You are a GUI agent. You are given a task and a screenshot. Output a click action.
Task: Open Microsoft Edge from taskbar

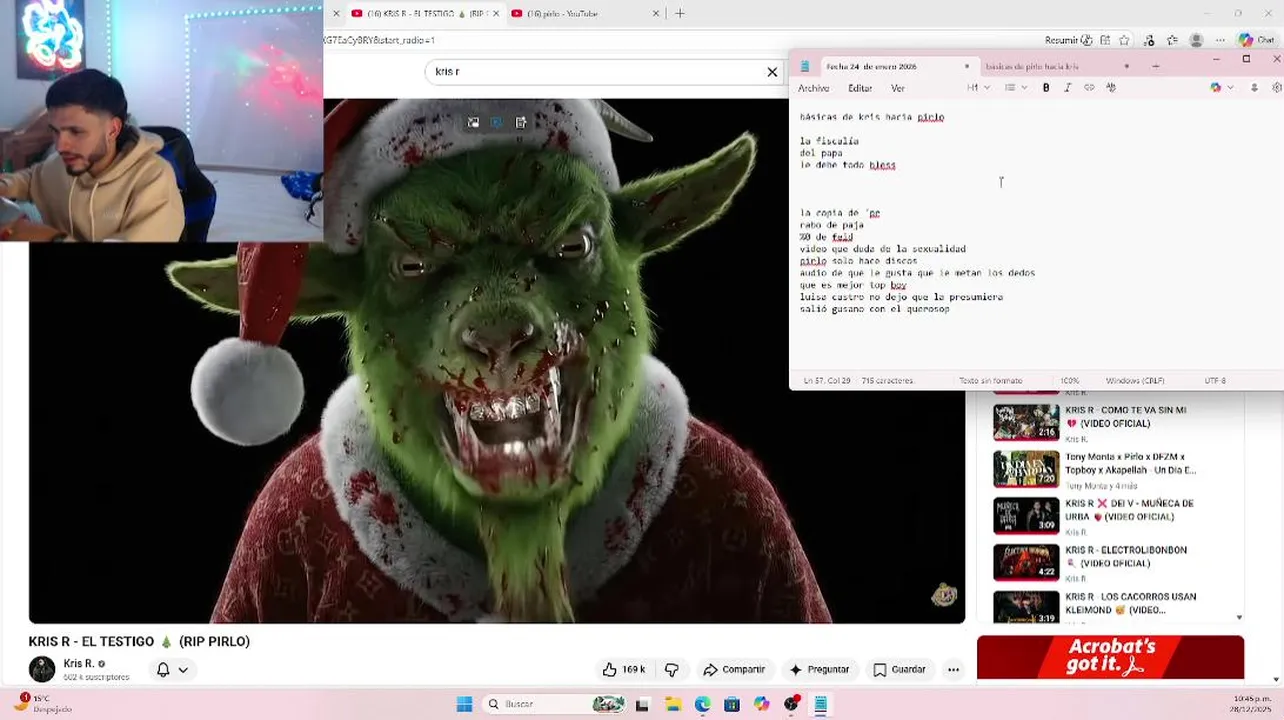click(x=702, y=704)
